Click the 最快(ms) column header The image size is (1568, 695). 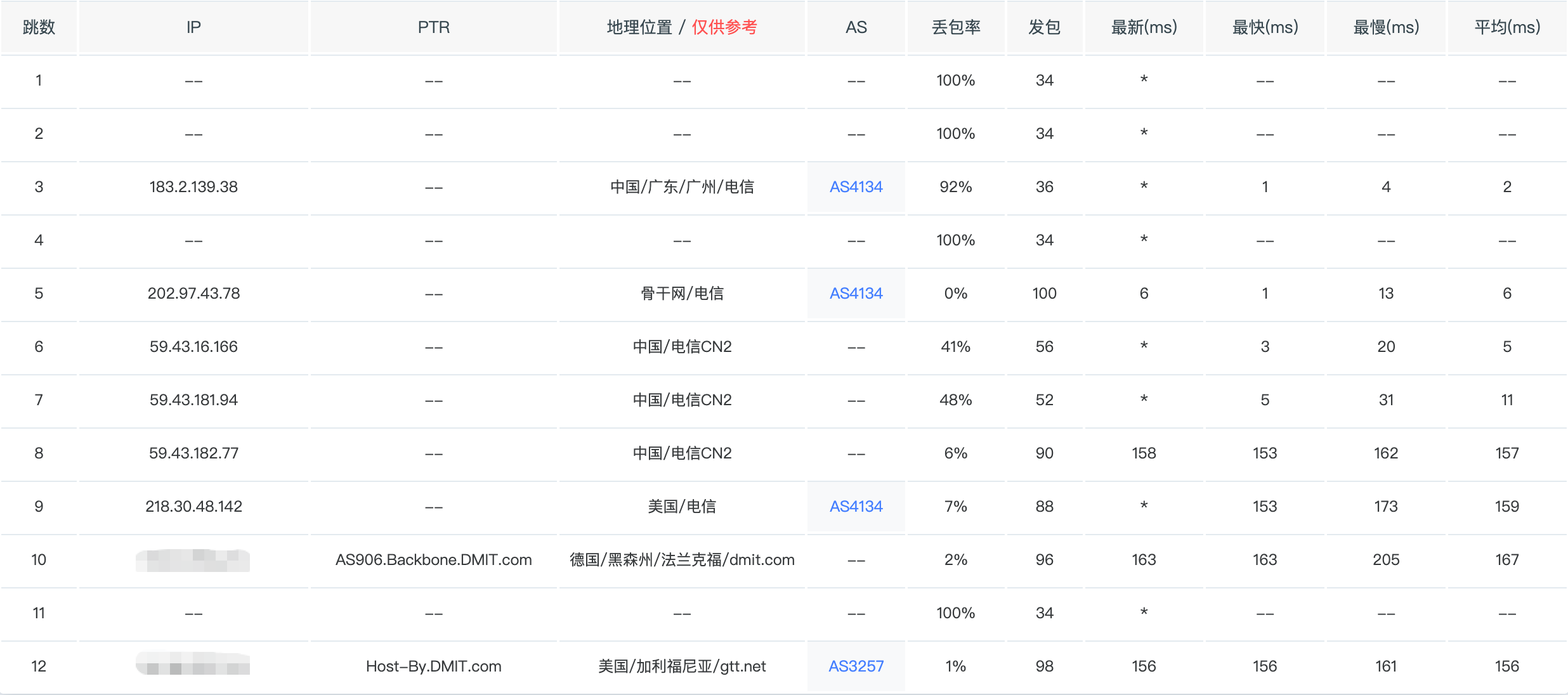coord(1265,27)
